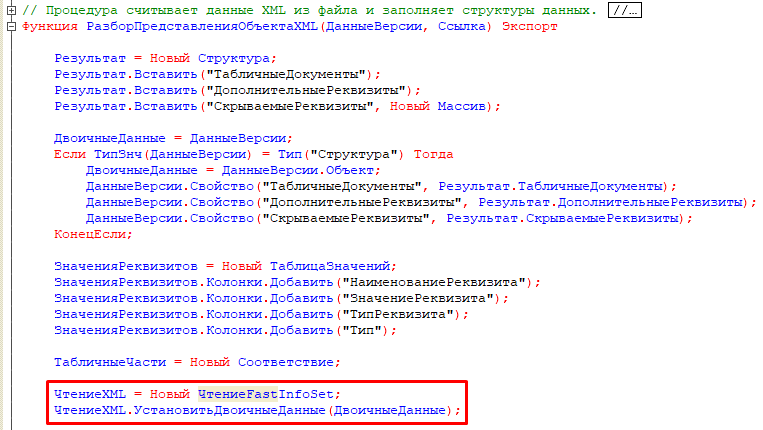
Task: Click the ТаблицаЗначений type name
Action: (x=330, y=266)
